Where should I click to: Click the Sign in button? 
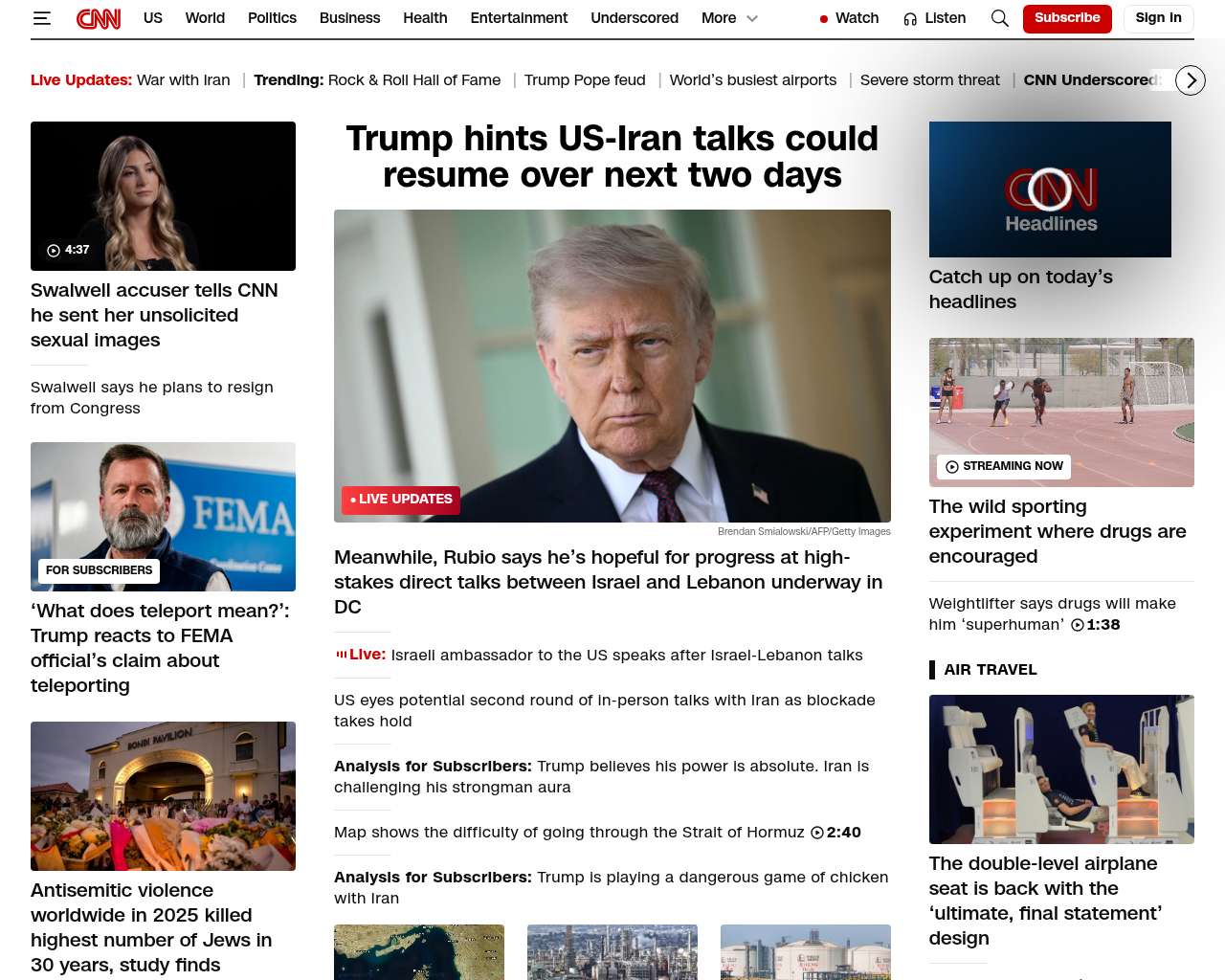1158,18
